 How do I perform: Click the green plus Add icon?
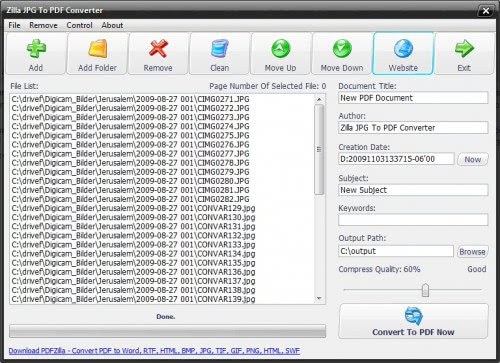pyautogui.click(x=36, y=49)
